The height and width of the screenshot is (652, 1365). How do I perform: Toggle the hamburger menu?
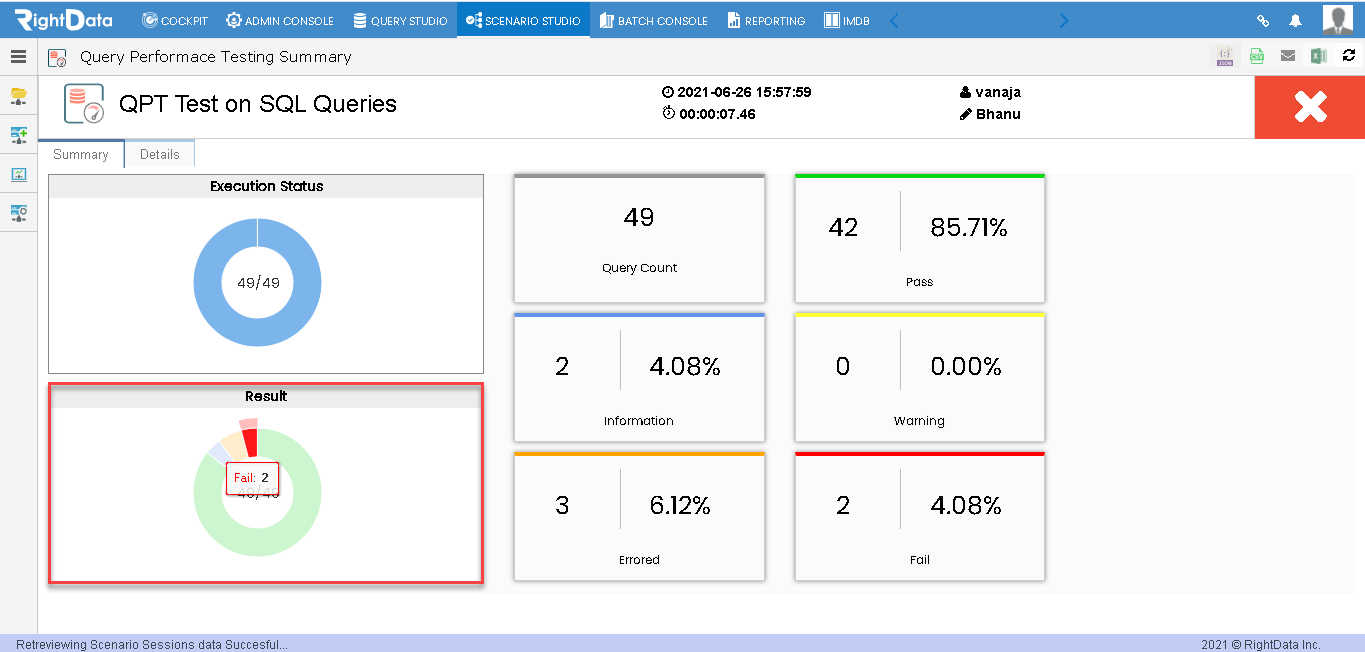pos(18,57)
